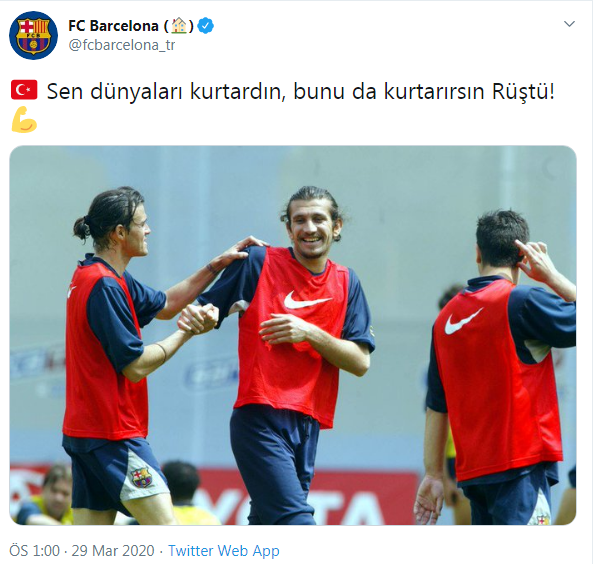
Task: Click the blue verified badge
Action: pos(206,26)
